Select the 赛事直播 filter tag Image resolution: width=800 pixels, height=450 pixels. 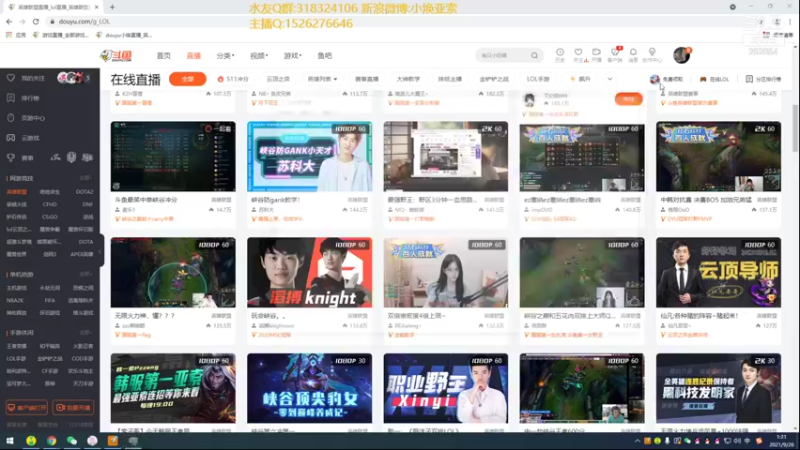[367, 79]
